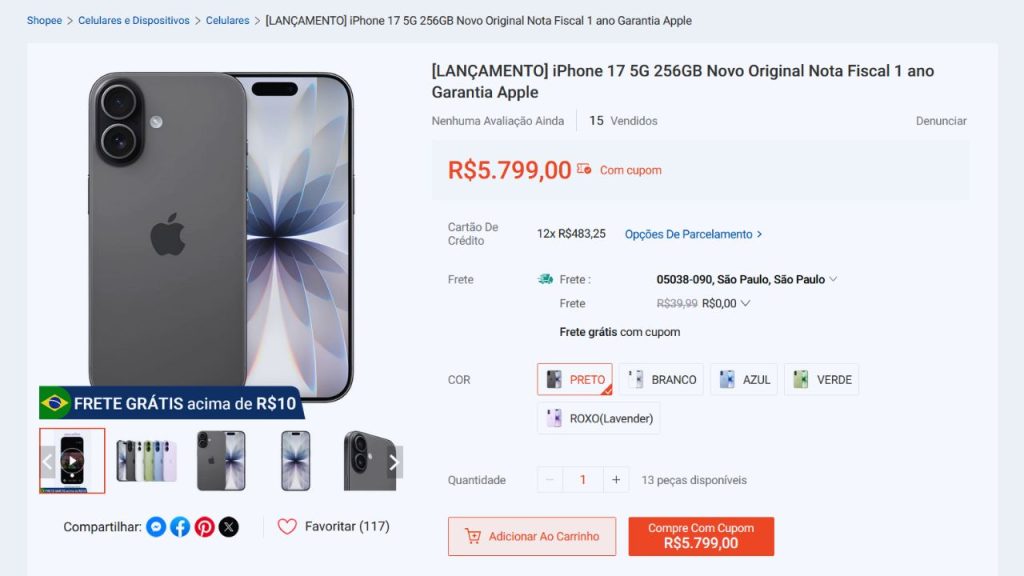Select the AZUL color swatch
This screenshot has height=576, width=1024.
(x=743, y=380)
